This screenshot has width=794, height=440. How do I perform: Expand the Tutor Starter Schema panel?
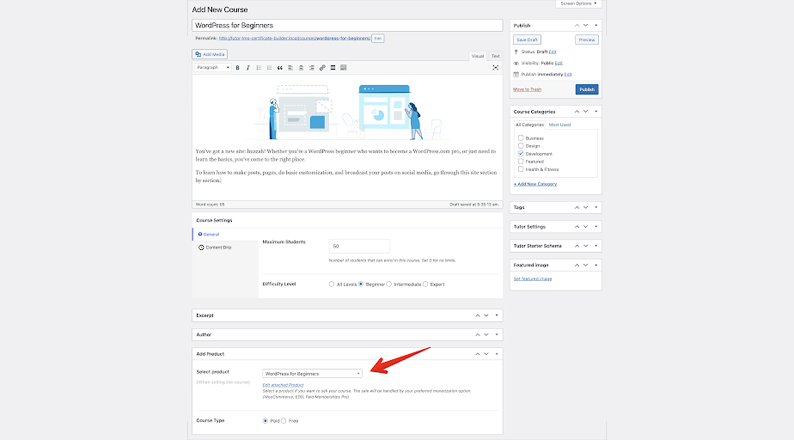[596, 246]
